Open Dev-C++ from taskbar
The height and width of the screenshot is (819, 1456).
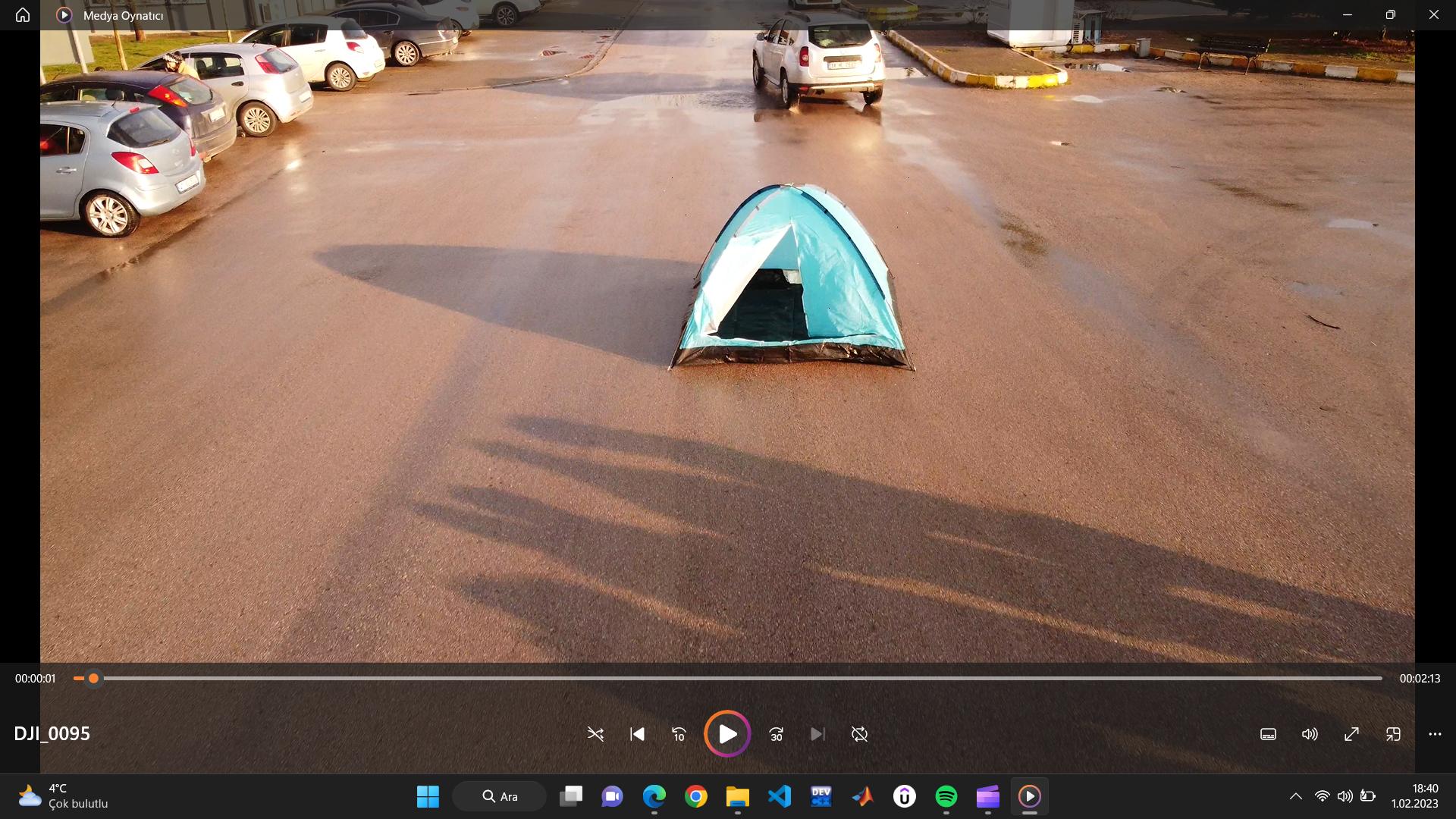click(821, 796)
